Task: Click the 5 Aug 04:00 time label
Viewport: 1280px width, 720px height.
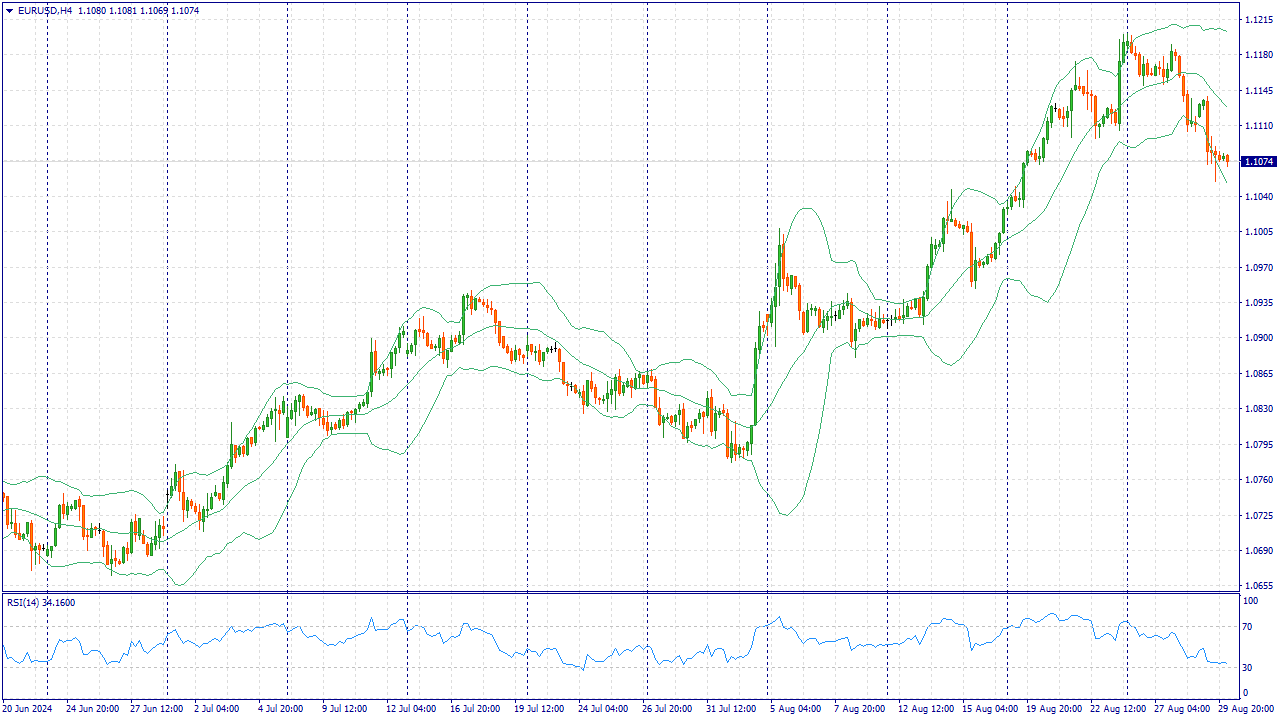Action: [x=794, y=709]
